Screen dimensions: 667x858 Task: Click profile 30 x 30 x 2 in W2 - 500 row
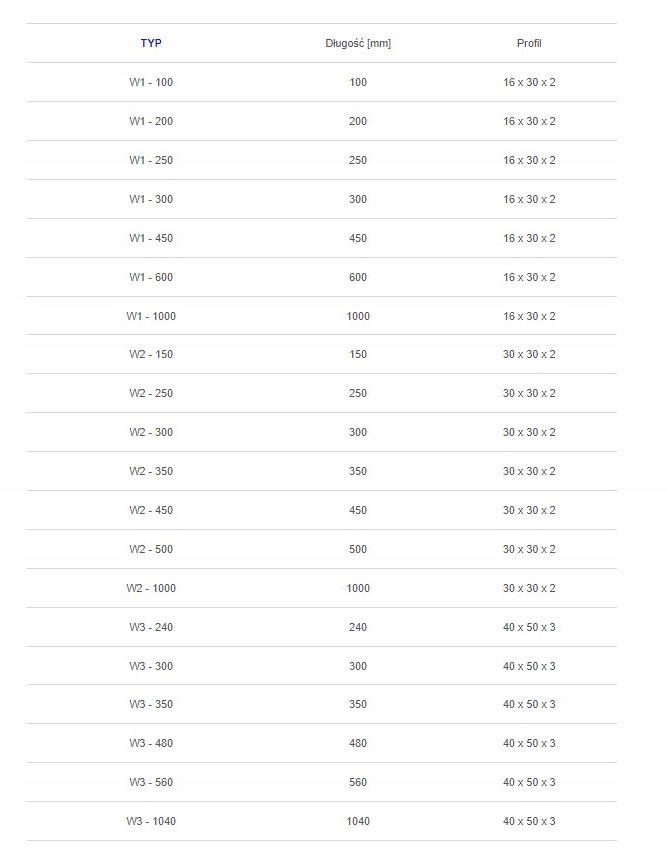click(529, 549)
